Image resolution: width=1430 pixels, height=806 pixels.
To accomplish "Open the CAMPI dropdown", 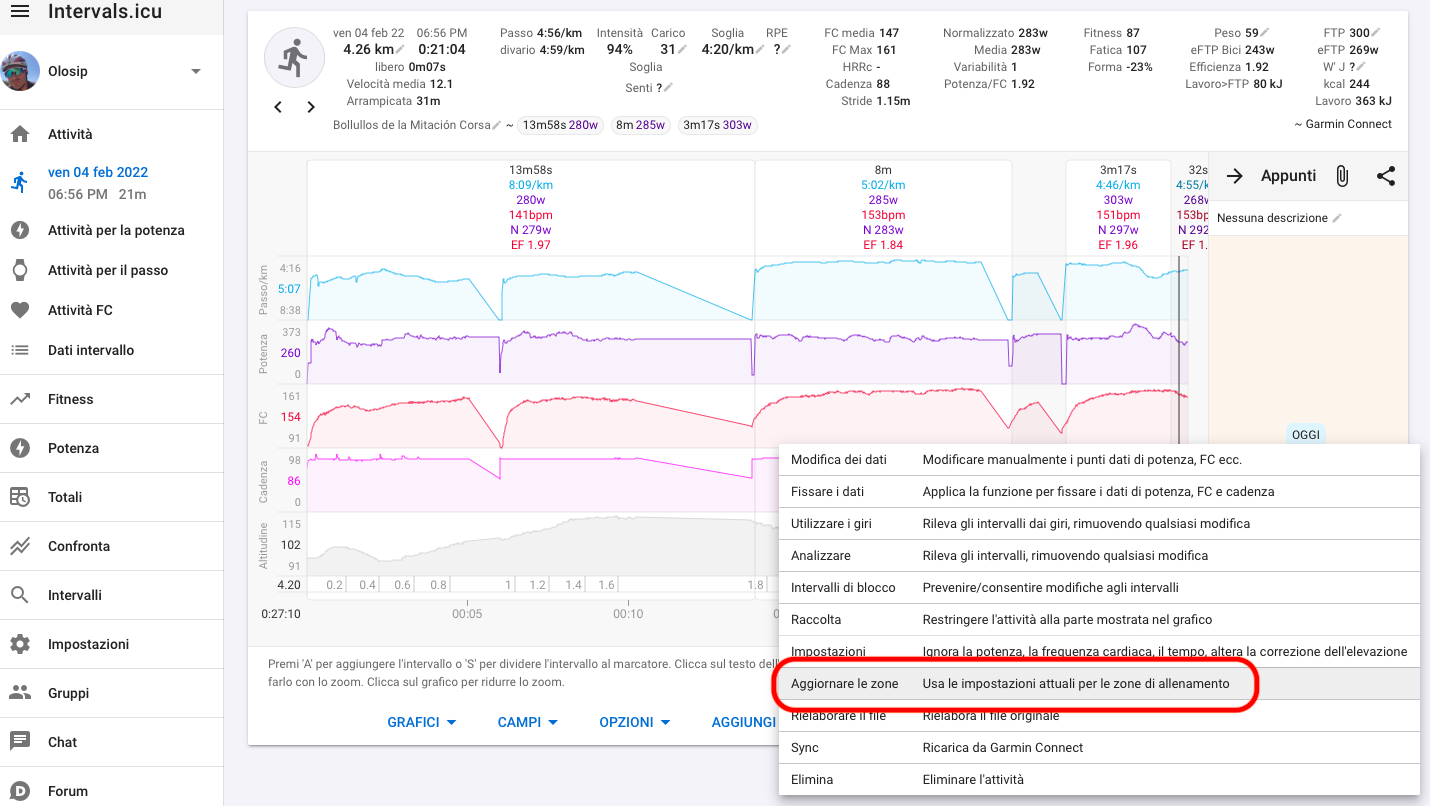I will pos(528,722).
